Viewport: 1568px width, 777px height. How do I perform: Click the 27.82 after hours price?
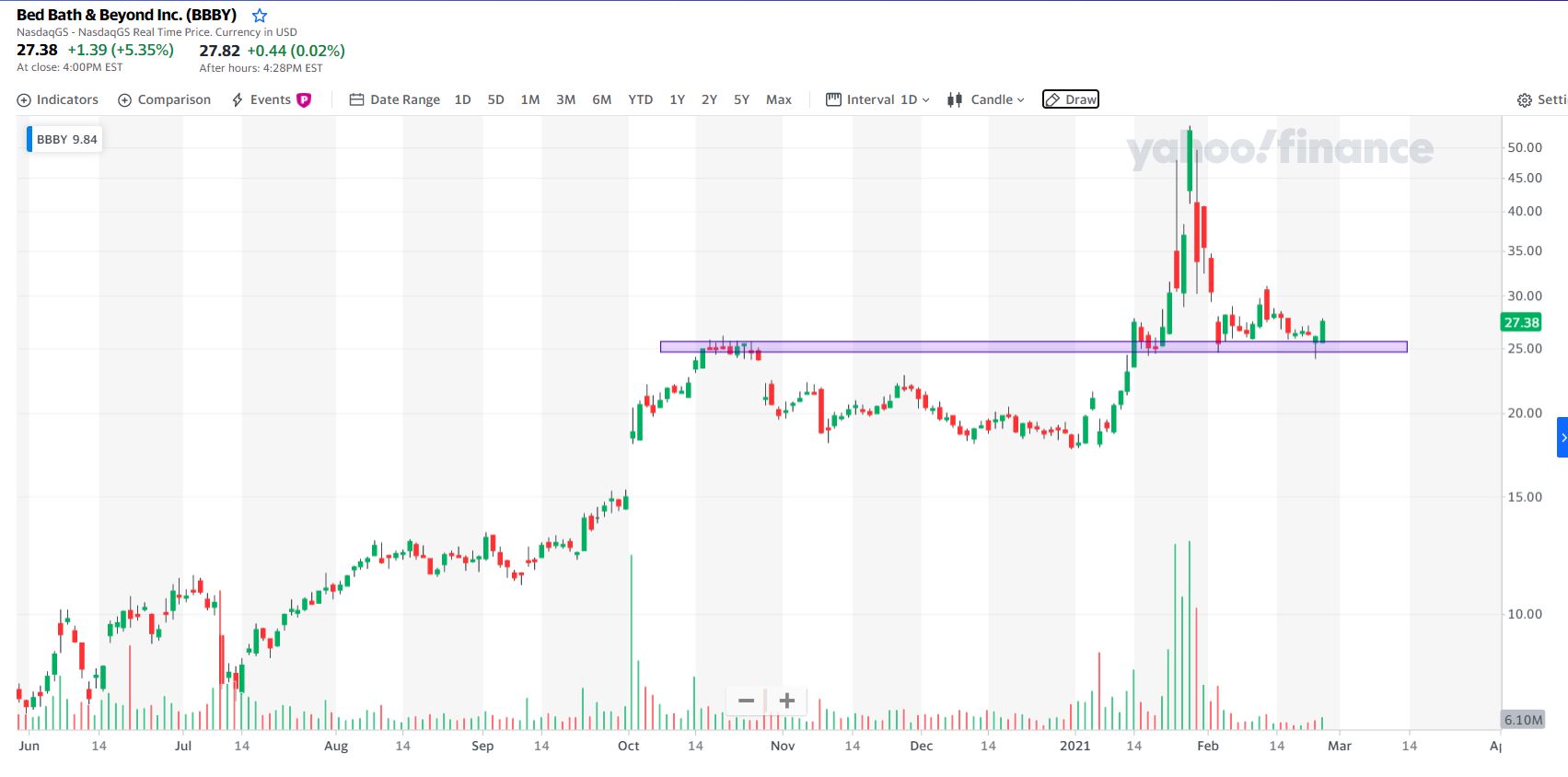(x=219, y=51)
